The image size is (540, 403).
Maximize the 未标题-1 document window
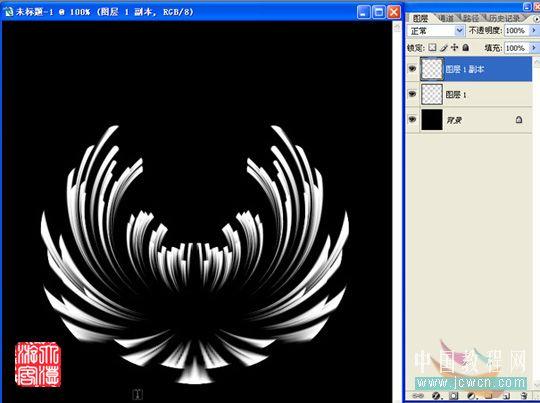(x=378, y=12)
